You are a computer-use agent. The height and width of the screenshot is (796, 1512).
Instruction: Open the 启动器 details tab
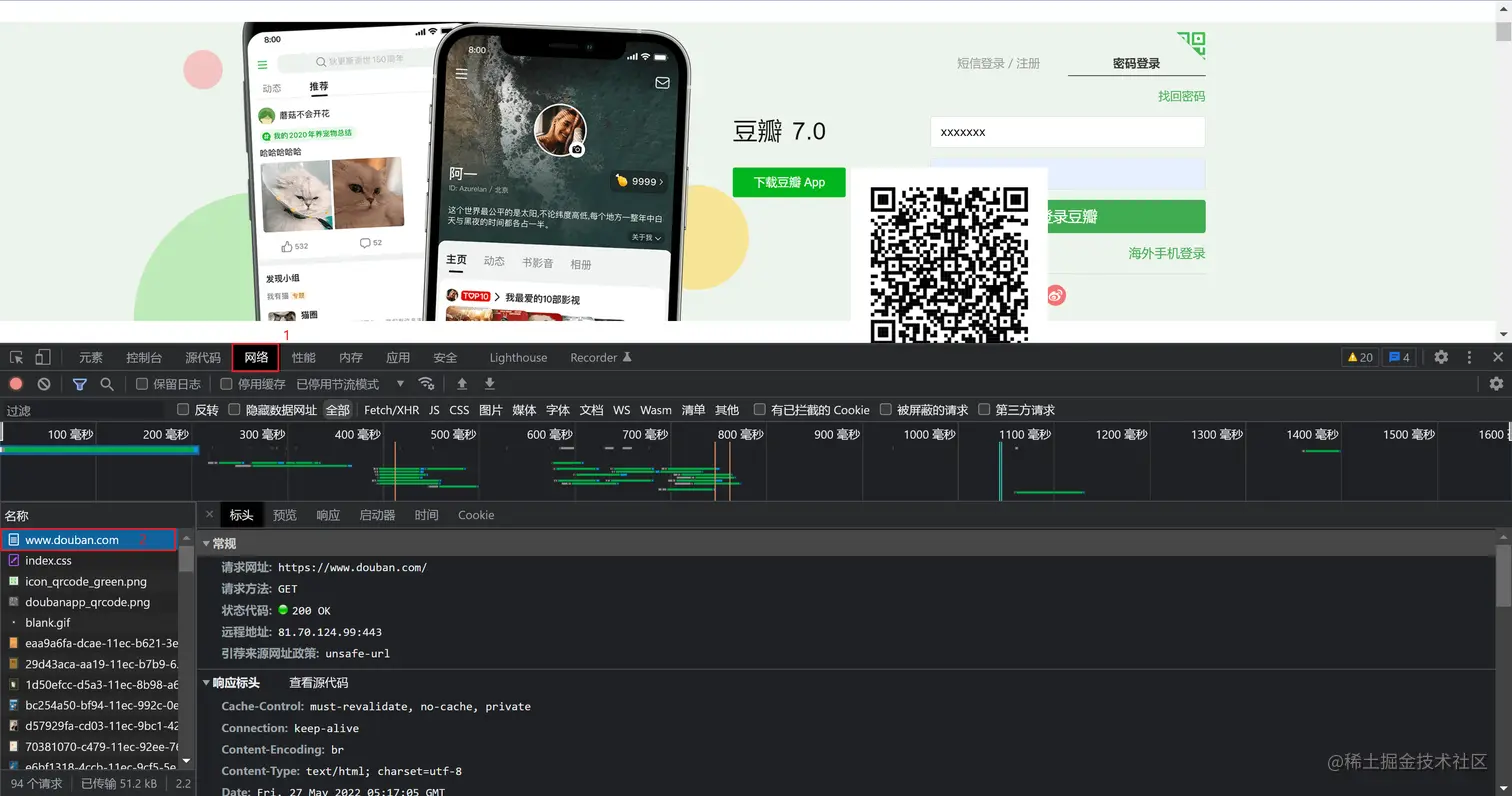(x=377, y=515)
